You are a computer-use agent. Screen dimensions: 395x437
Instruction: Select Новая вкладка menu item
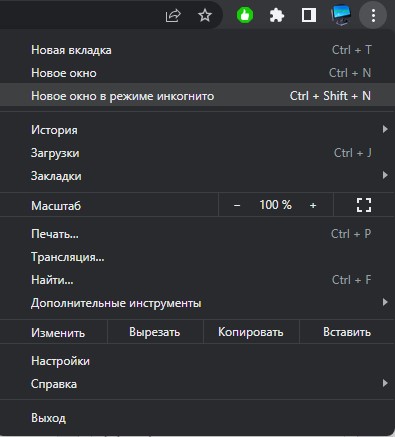197,50
